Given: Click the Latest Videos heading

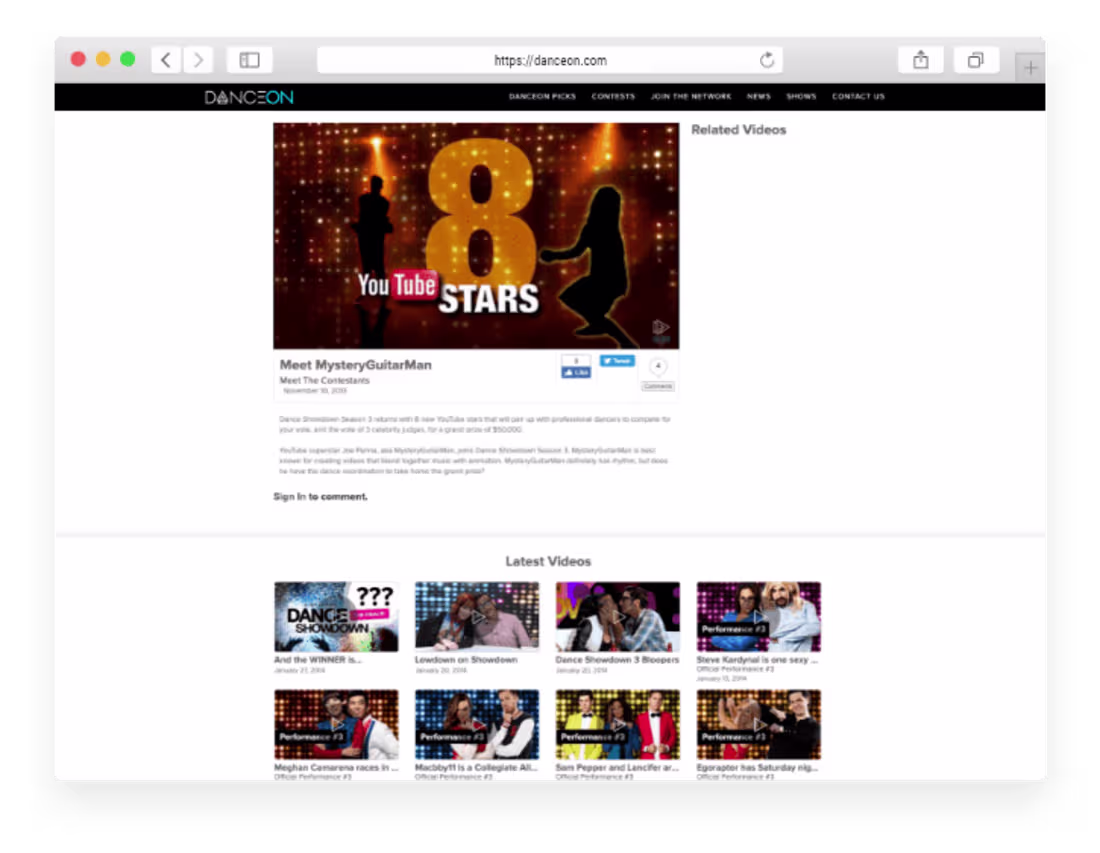Looking at the screenshot, I should coord(549,561).
